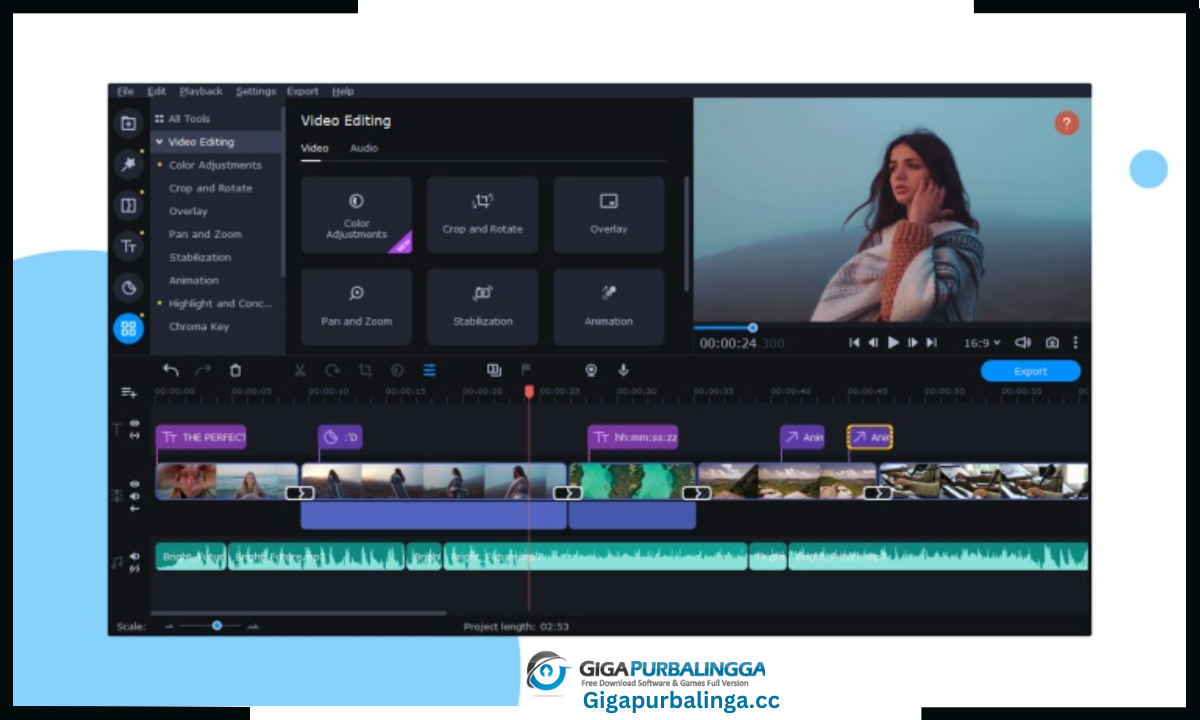Toggle video track visibility eye
This screenshot has width=1200, height=720.
tap(135, 484)
